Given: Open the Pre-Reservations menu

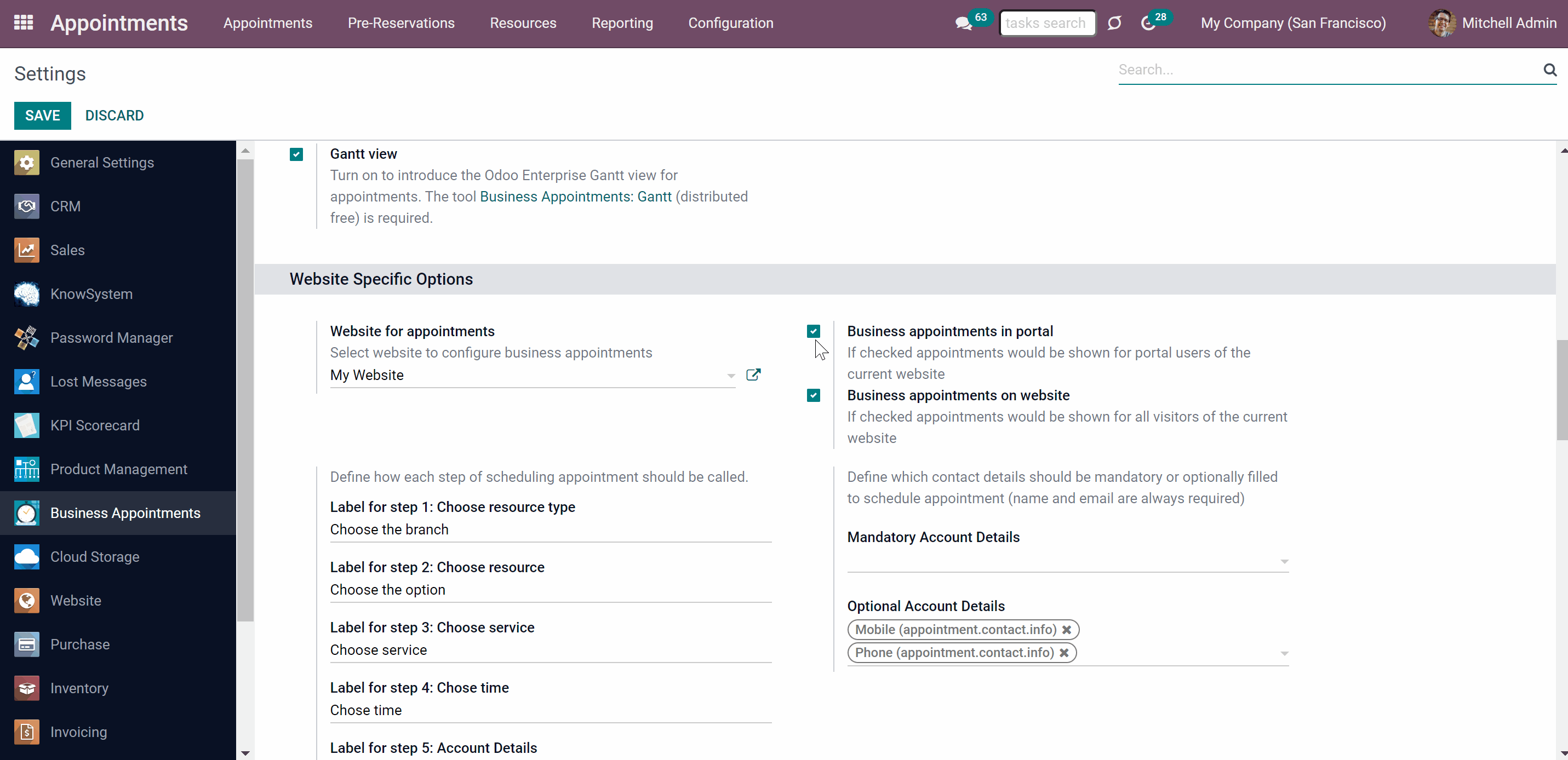Looking at the screenshot, I should click(401, 23).
